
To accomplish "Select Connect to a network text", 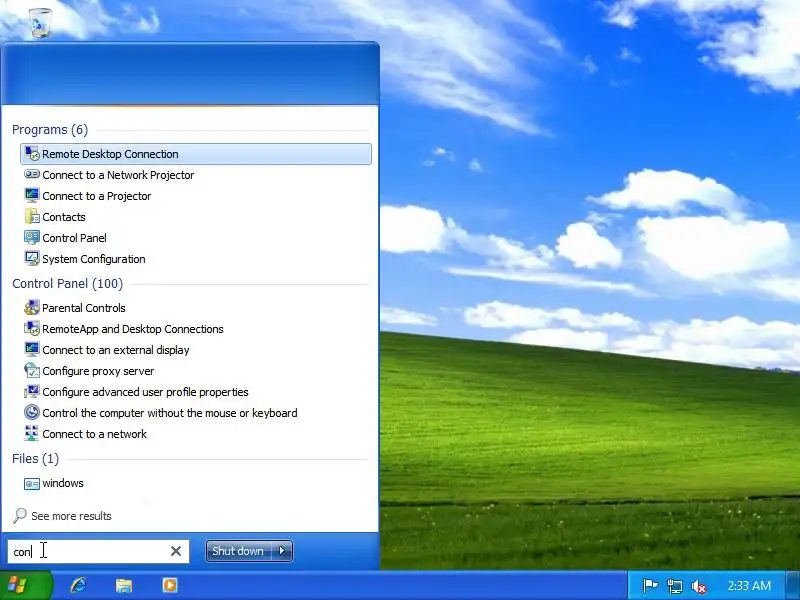I will pos(94,434).
